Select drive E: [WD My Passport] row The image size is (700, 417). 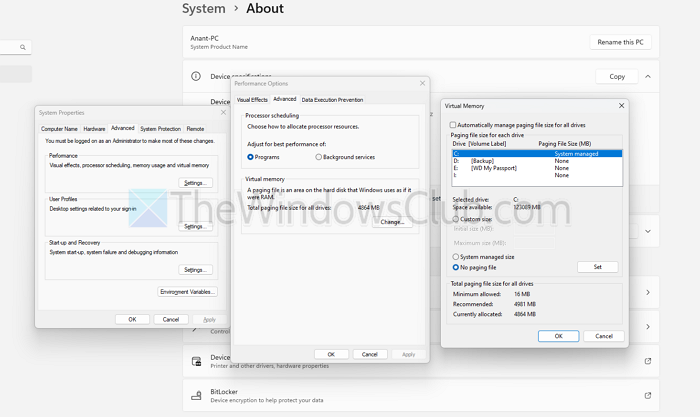point(537,168)
